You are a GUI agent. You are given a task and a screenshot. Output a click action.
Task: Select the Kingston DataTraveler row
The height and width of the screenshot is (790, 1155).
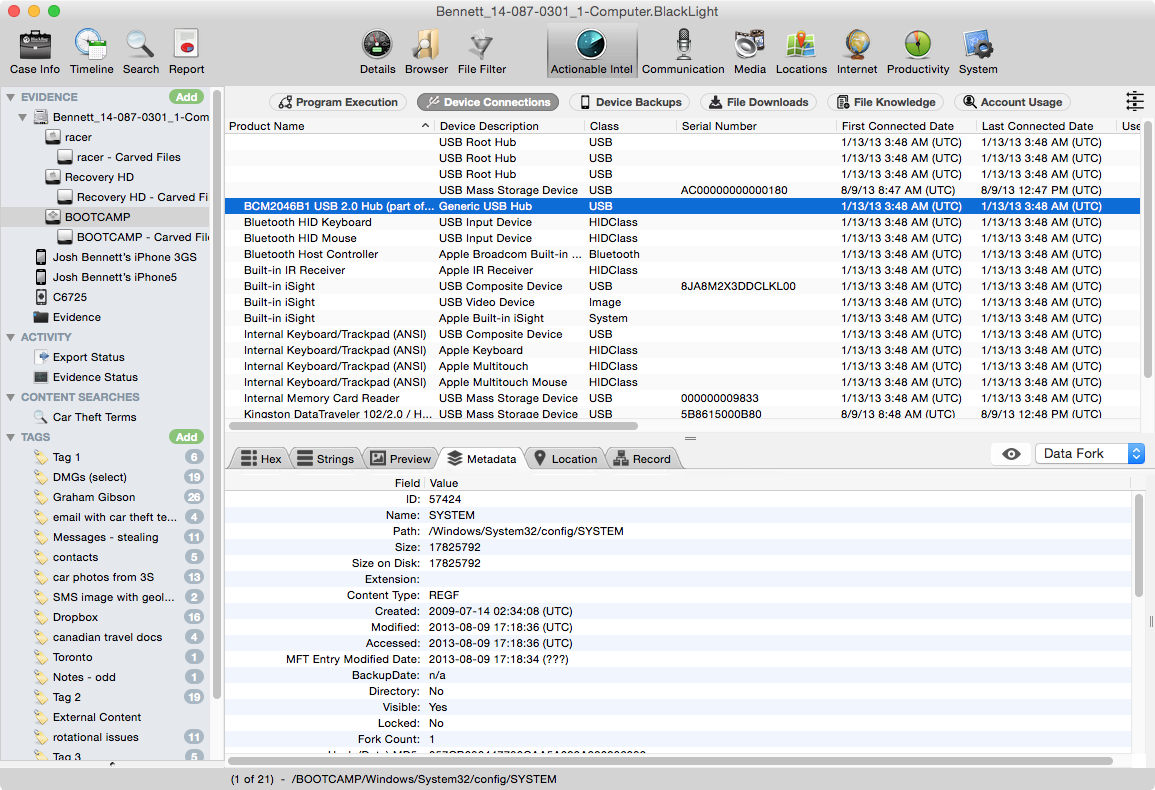click(x=338, y=414)
